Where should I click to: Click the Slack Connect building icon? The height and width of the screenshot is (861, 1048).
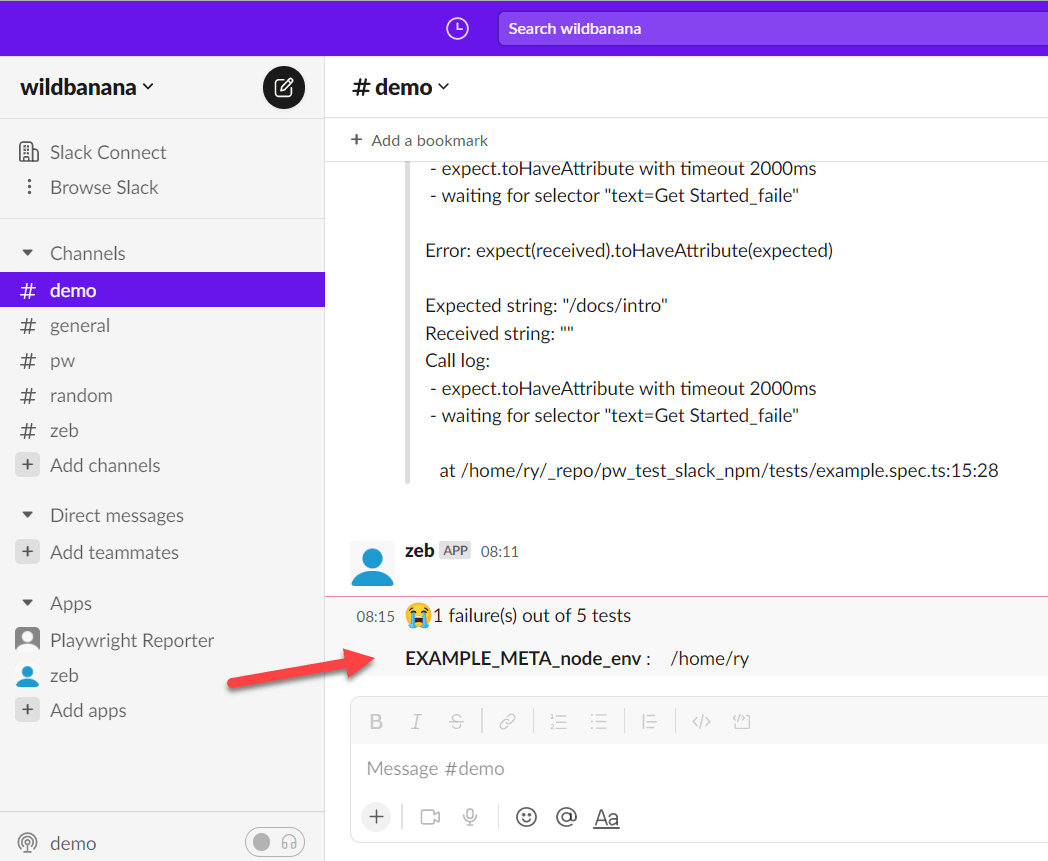pos(28,152)
